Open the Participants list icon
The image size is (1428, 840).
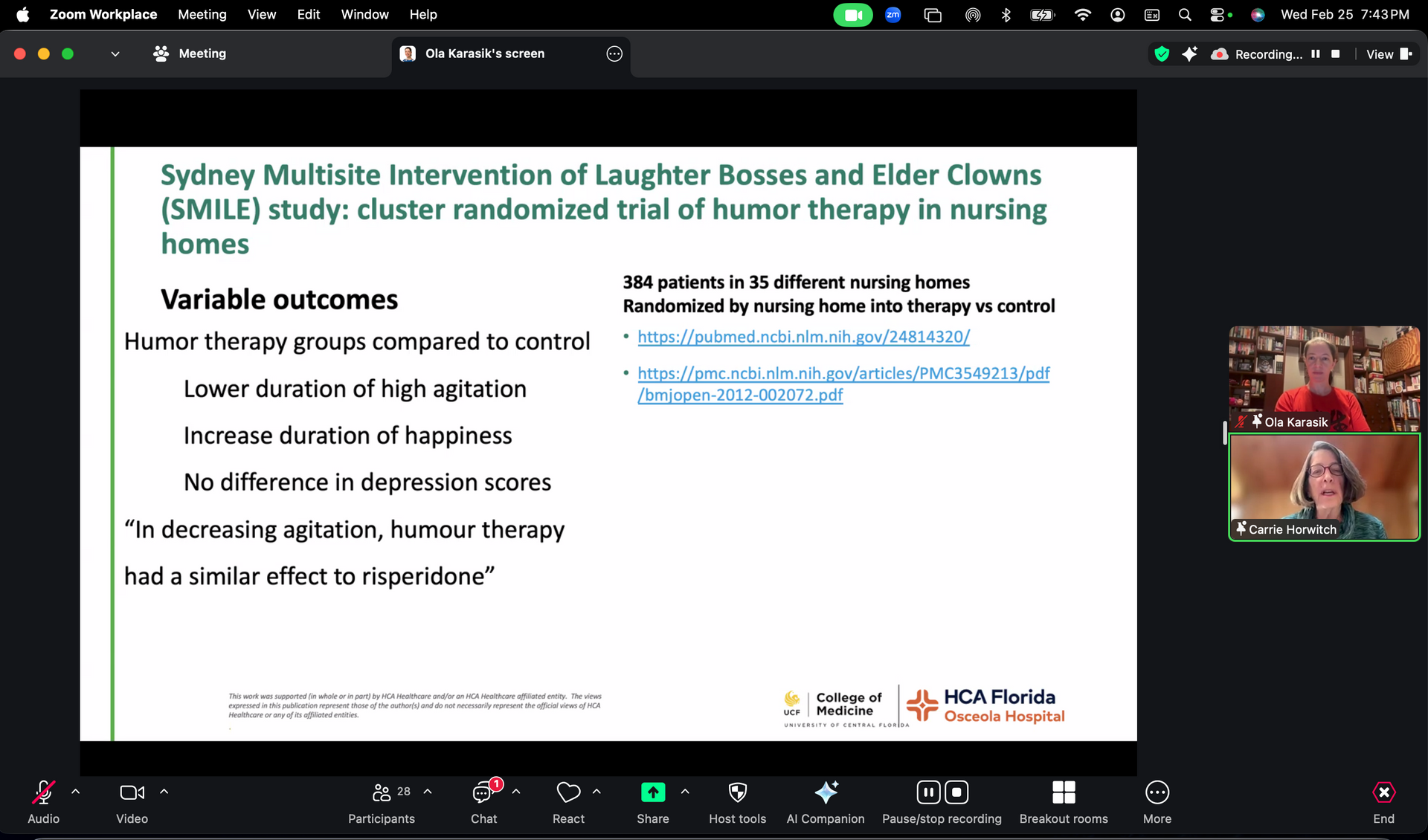(x=382, y=792)
